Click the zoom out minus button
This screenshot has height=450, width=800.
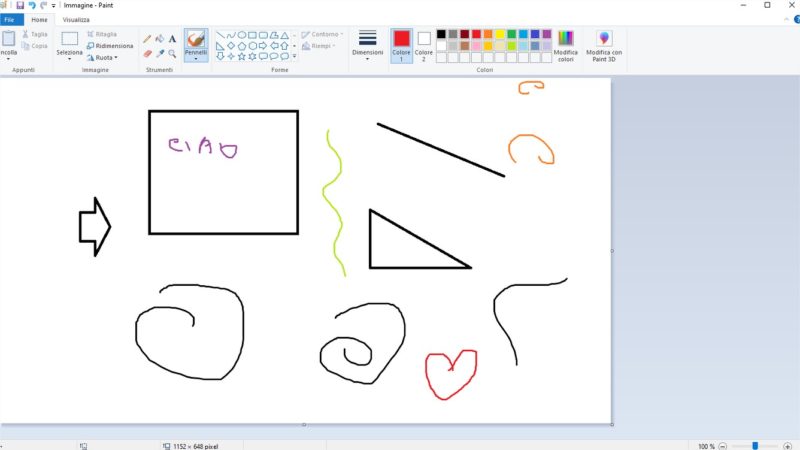(722, 446)
